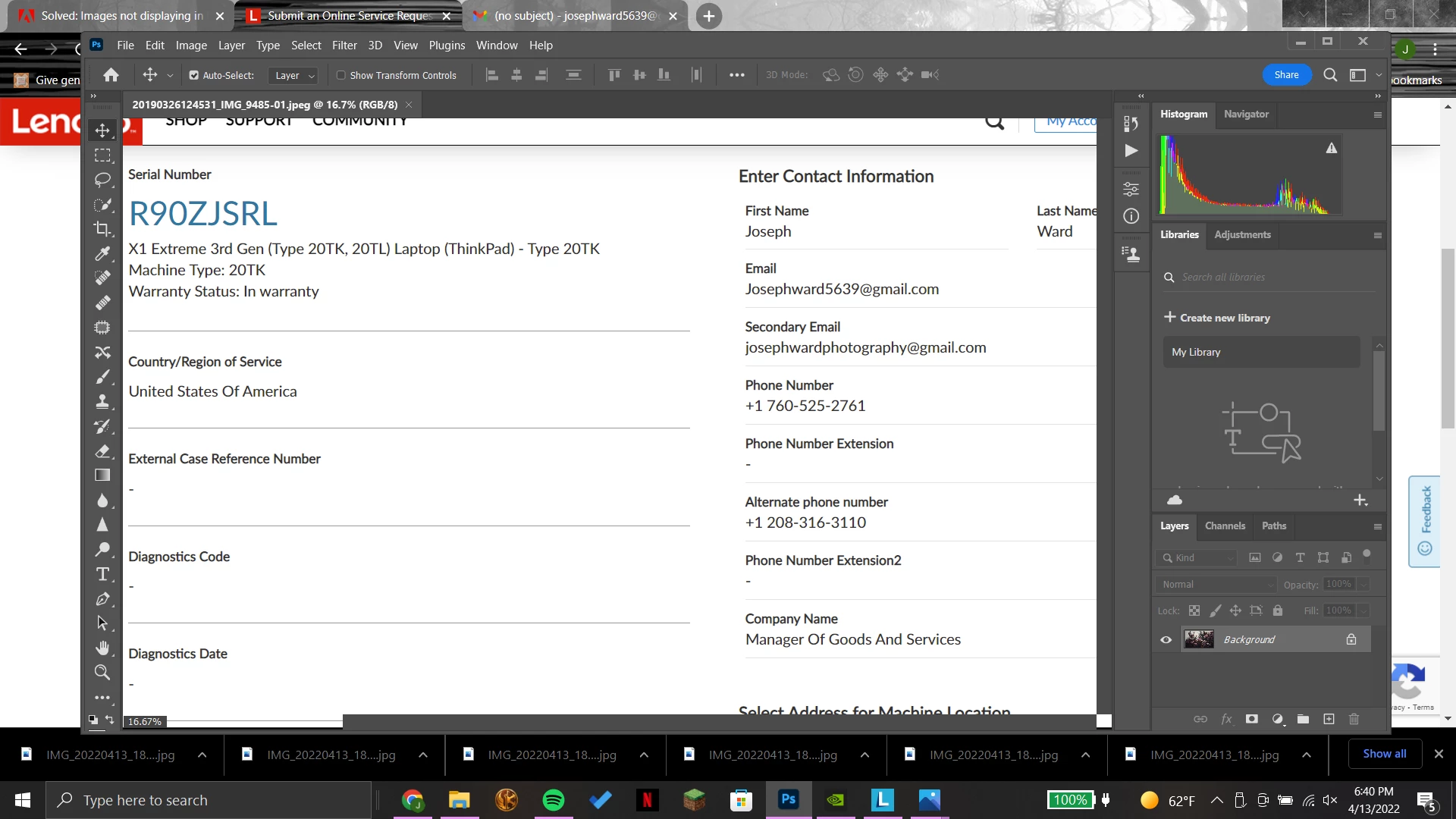Select the Clone Stamp tool

(102, 401)
